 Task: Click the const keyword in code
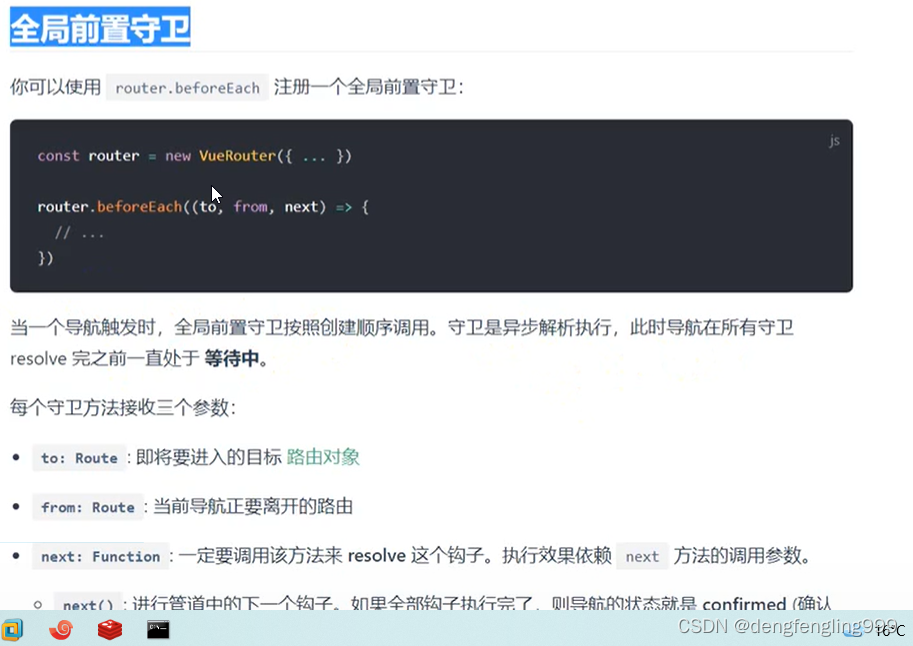click(58, 156)
